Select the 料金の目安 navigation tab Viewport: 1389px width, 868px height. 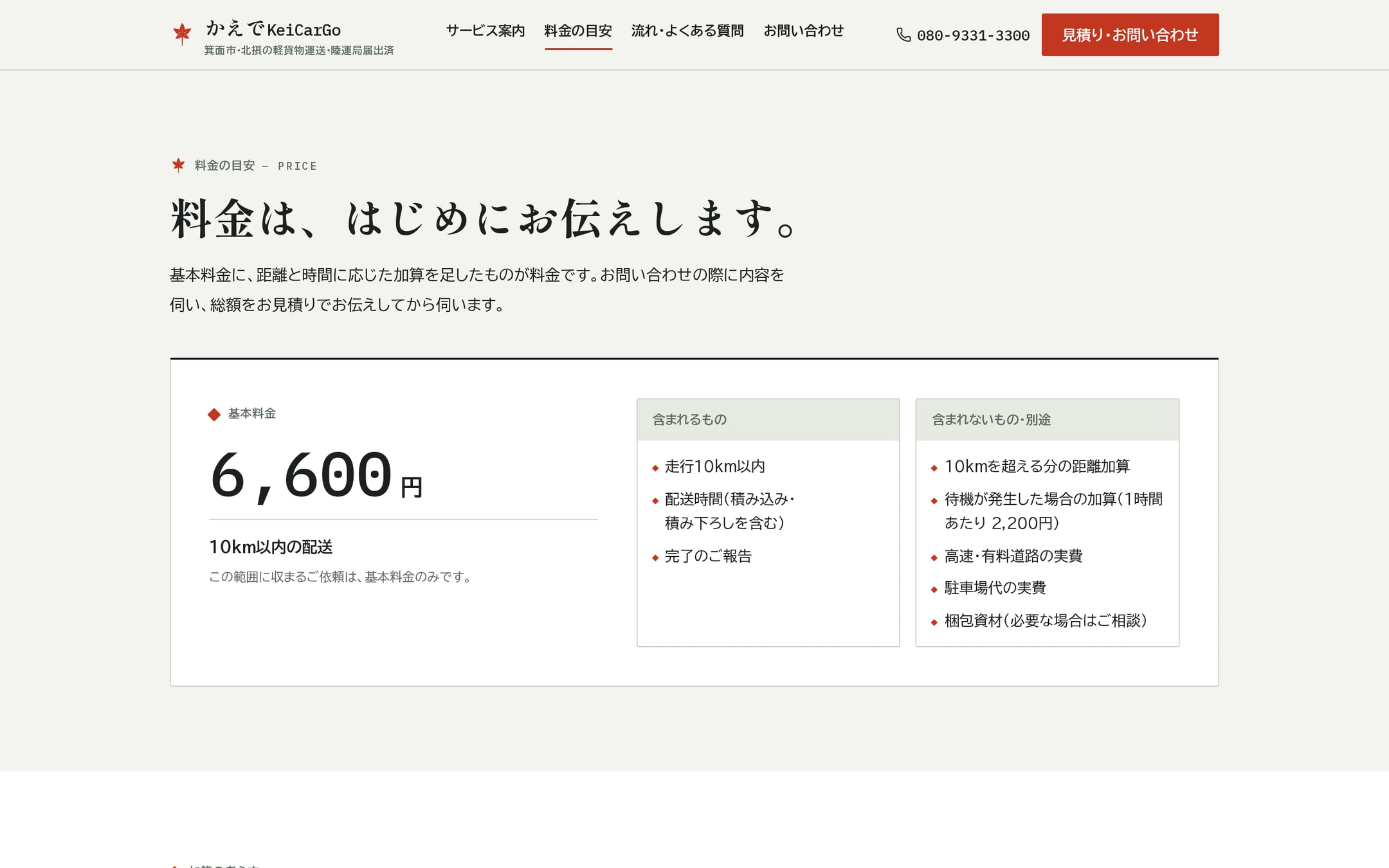click(x=578, y=31)
